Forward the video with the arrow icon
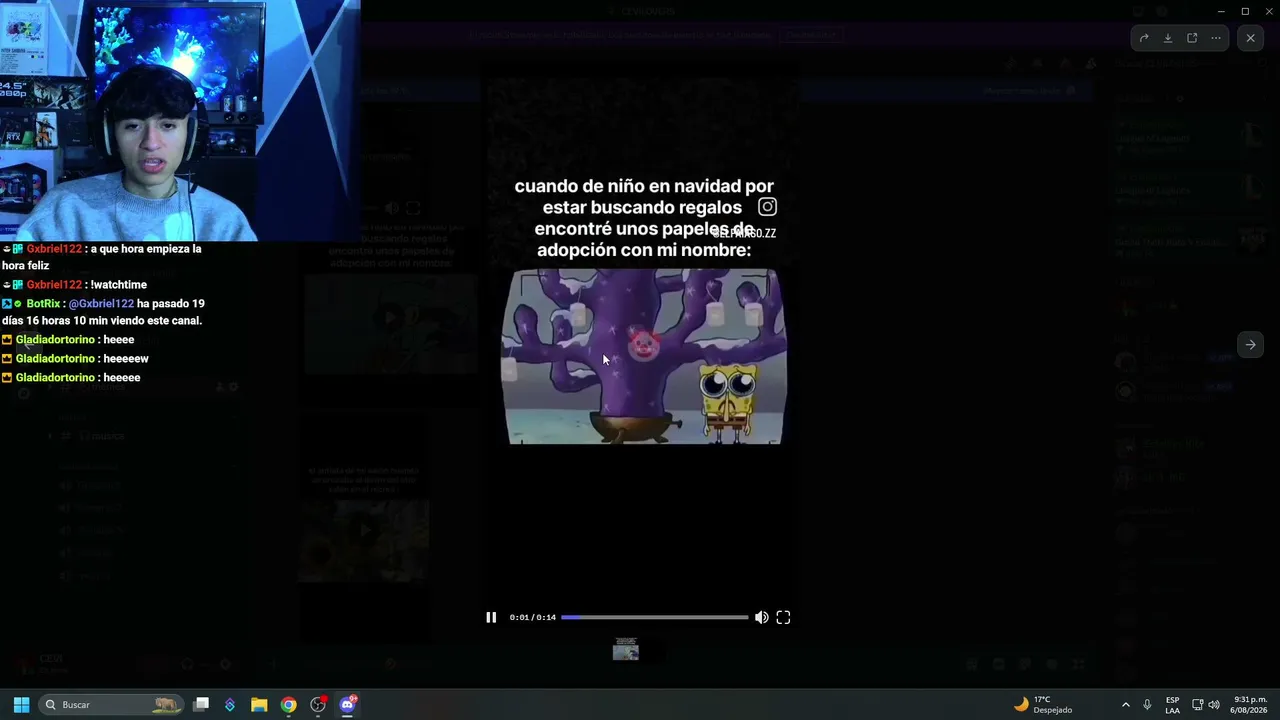The height and width of the screenshot is (720, 1280). click(x=1144, y=38)
